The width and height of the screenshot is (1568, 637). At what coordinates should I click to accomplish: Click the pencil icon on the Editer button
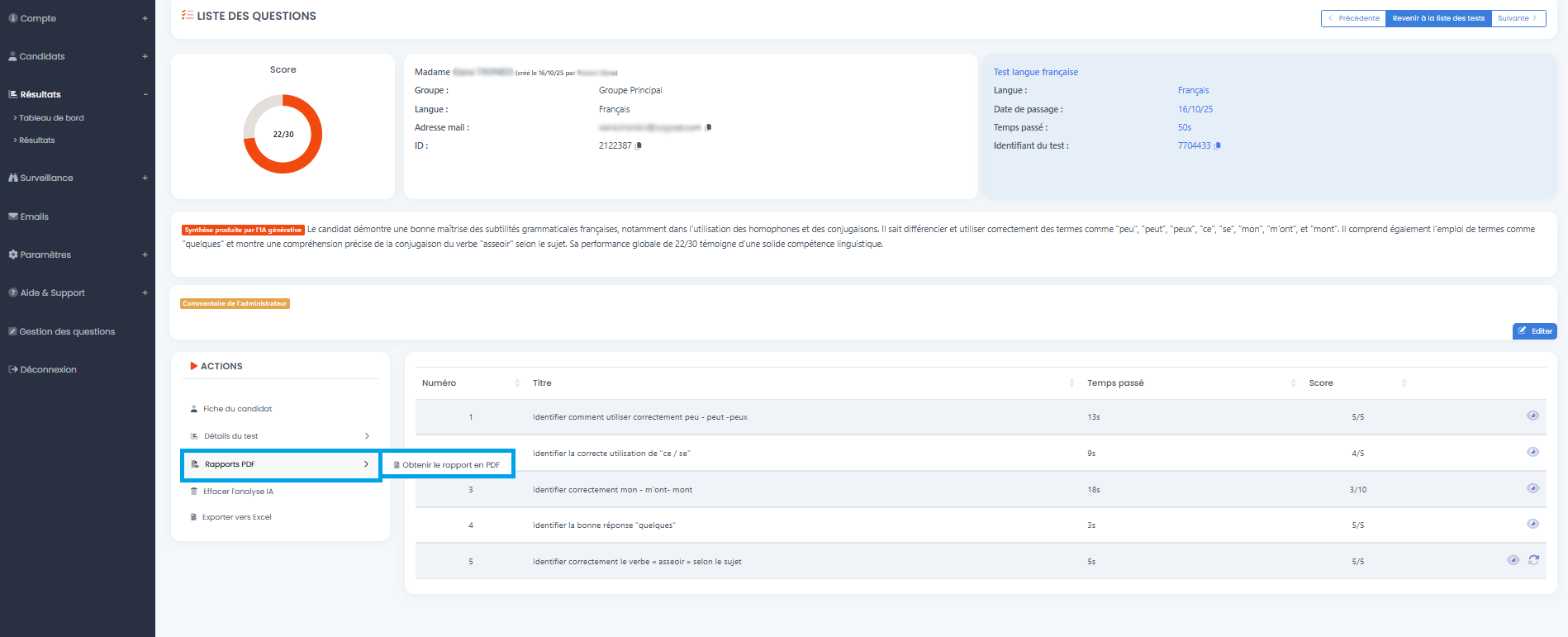1523,330
